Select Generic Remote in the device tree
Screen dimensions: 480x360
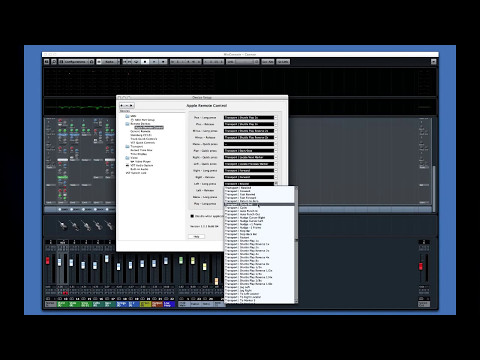coord(140,131)
